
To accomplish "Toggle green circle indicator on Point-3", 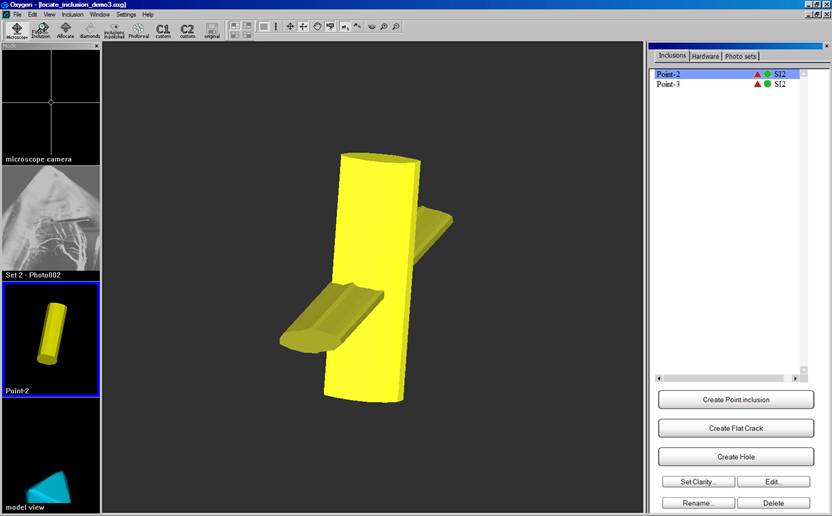I will click(767, 84).
